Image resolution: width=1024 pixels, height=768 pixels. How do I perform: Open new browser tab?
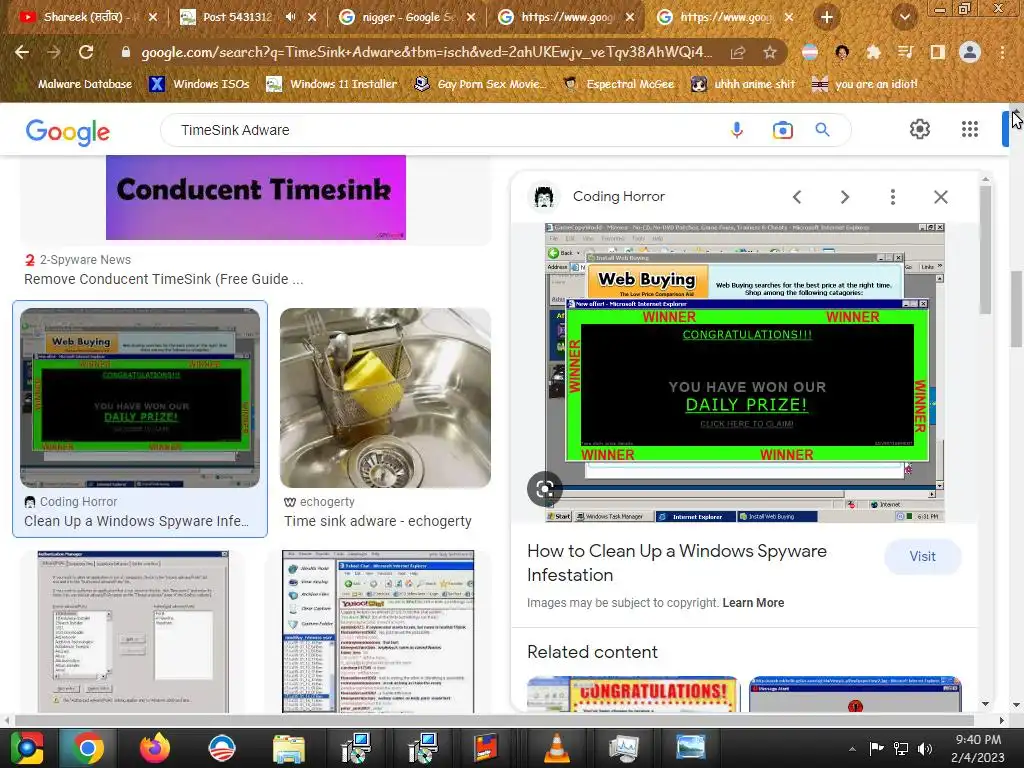827,17
